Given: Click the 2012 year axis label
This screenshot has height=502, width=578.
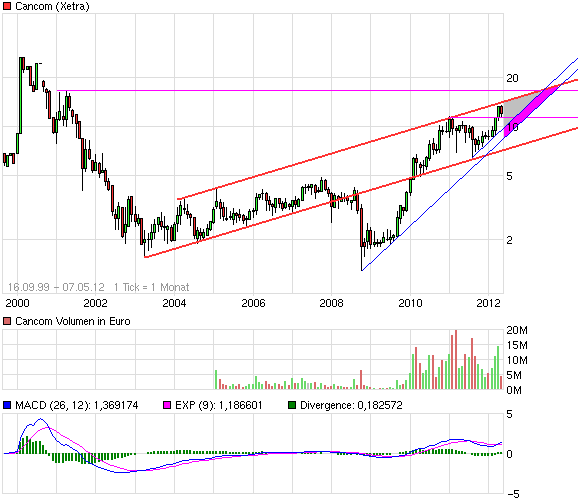Looking at the screenshot, I should coord(488,303).
